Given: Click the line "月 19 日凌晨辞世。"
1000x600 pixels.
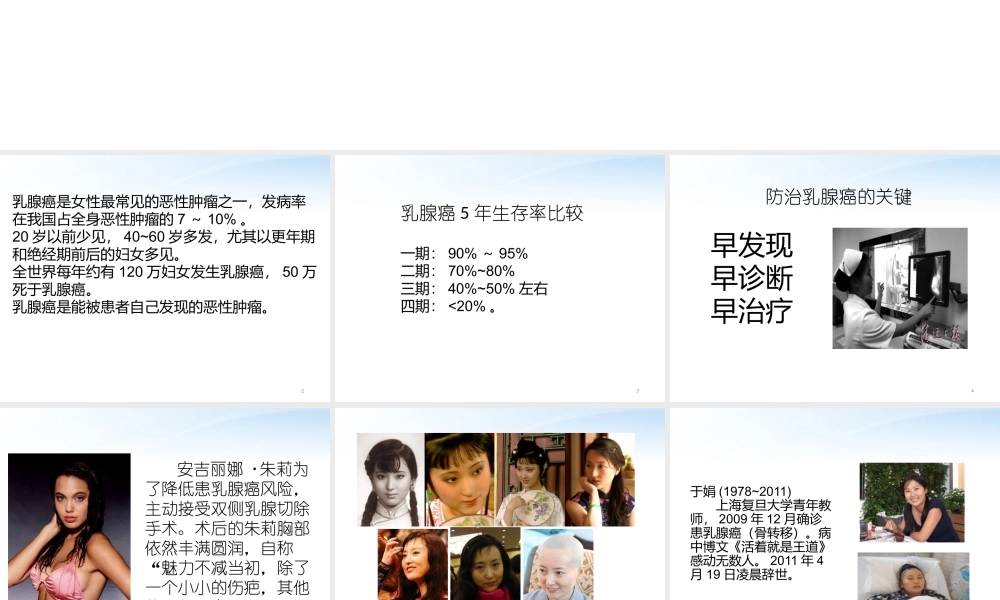Looking at the screenshot, I should [x=743, y=575].
